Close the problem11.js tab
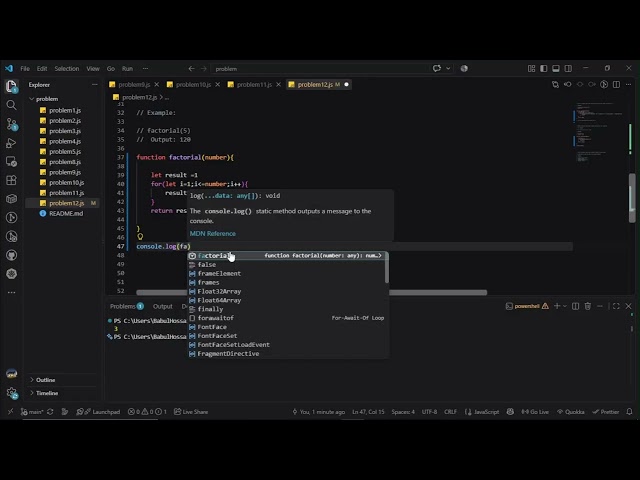 278,84
